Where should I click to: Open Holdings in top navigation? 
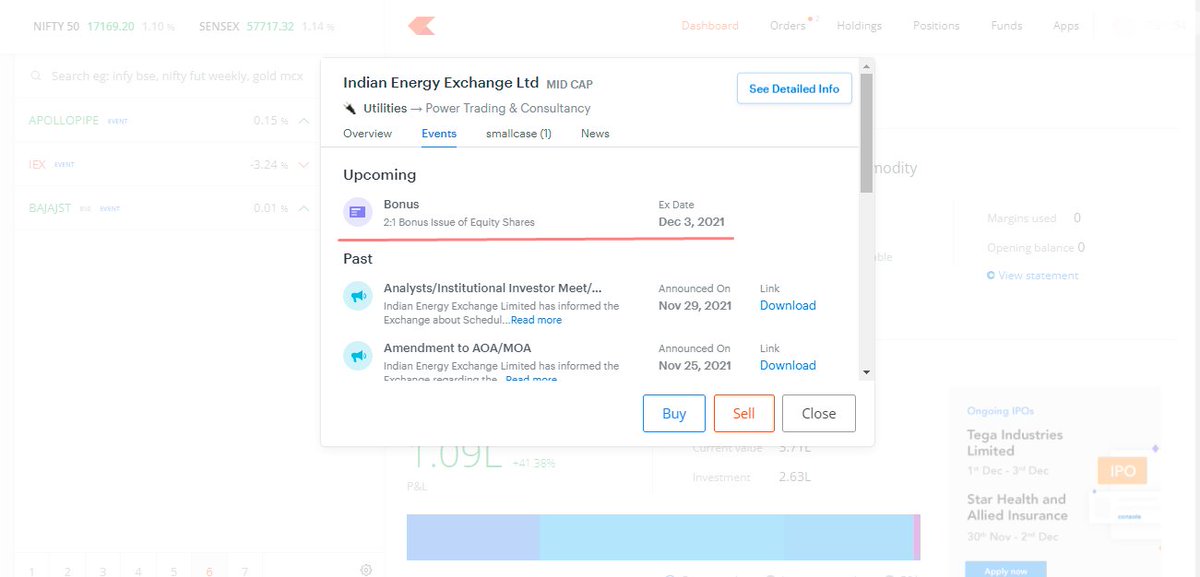859,26
